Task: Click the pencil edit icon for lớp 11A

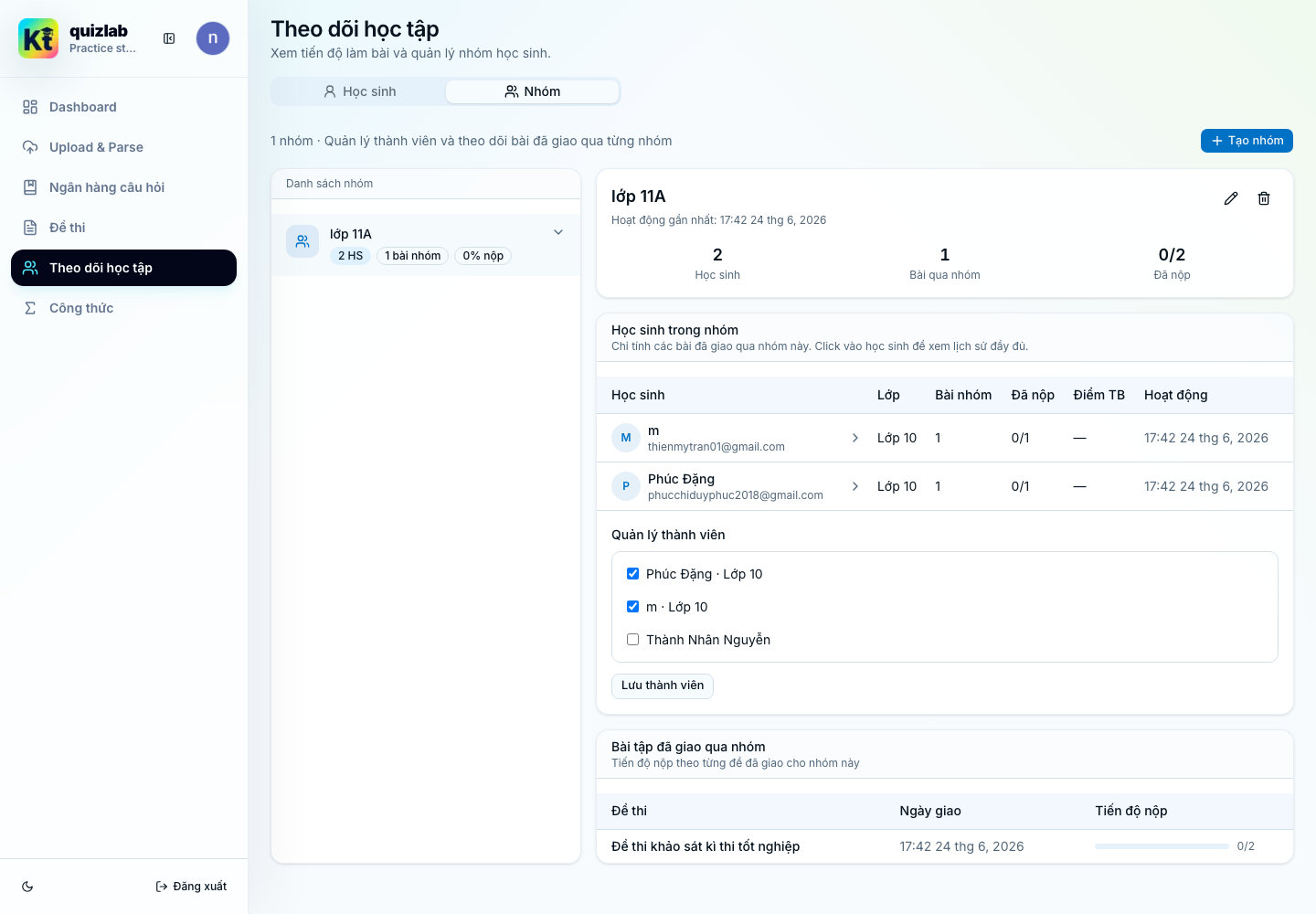Action: (x=1231, y=198)
